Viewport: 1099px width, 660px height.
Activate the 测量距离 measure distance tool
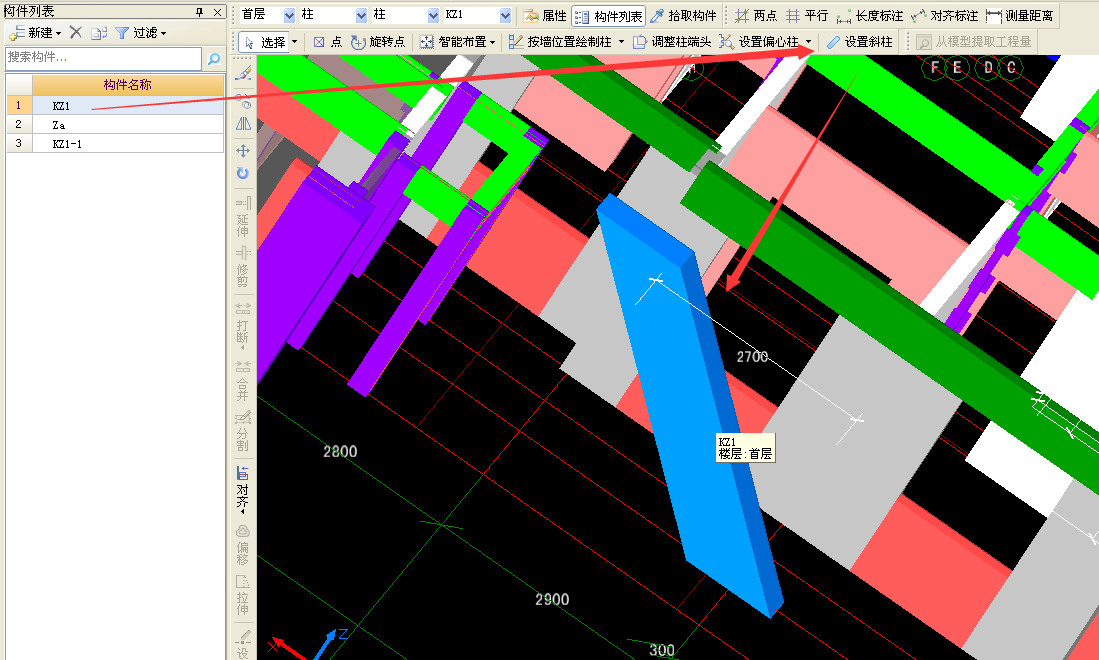tap(1019, 15)
